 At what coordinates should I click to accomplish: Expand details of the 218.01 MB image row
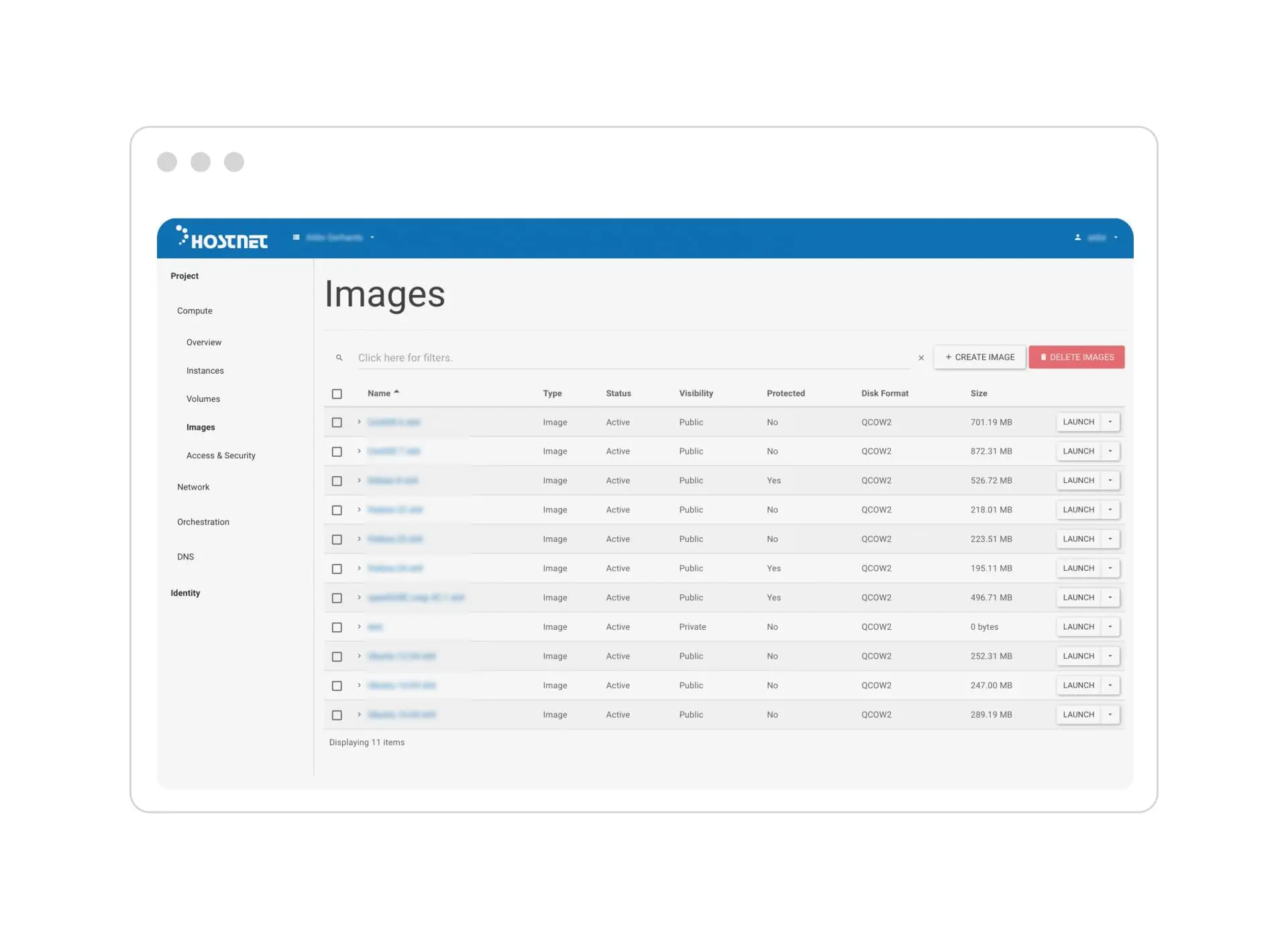pyautogui.click(x=360, y=510)
